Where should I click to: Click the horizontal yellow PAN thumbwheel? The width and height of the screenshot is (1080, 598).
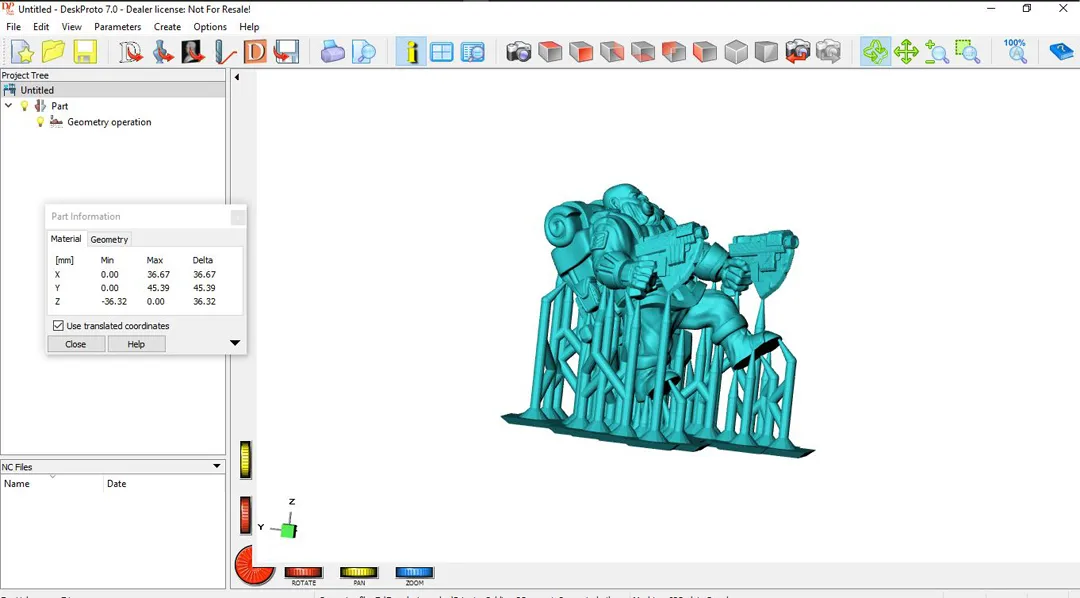[359, 573]
